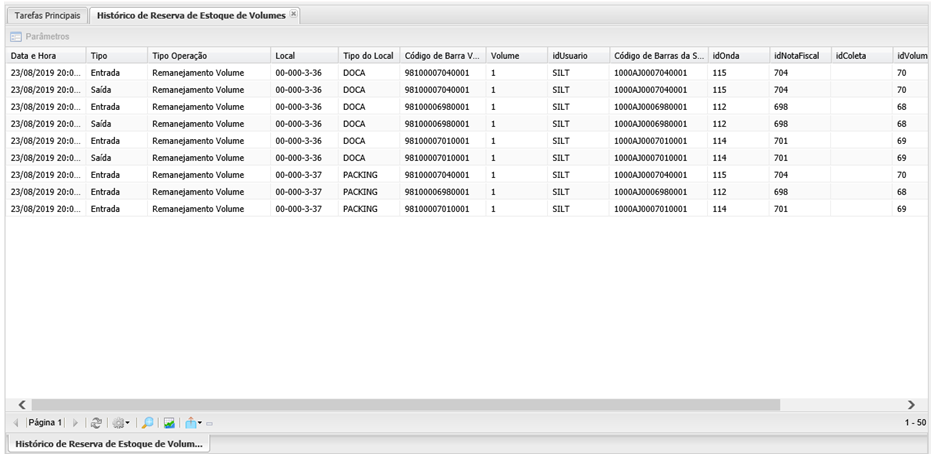
Task: Click the Volume column header
Action: (x=517, y=56)
